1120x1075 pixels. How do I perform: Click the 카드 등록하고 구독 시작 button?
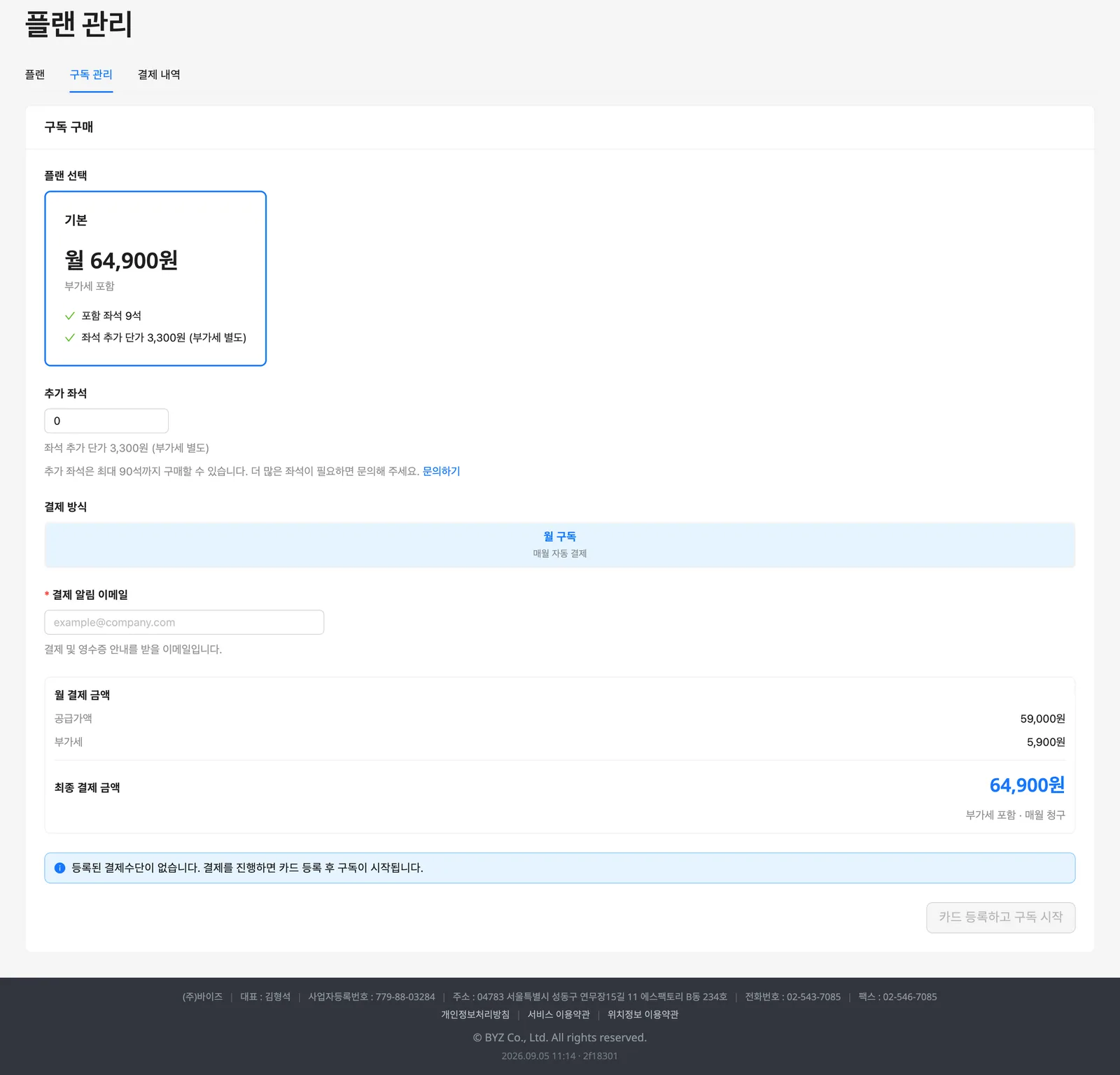[1001, 918]
